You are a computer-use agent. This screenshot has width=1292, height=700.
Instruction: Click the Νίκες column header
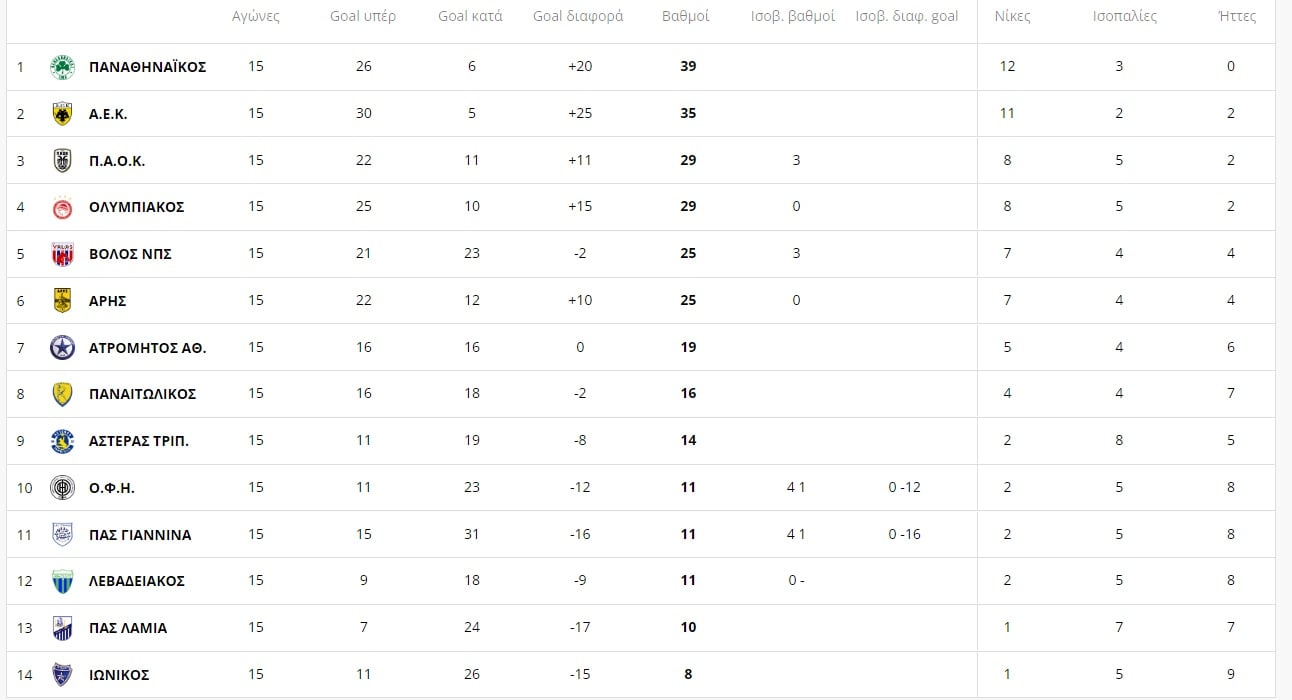click(1012, 16)
